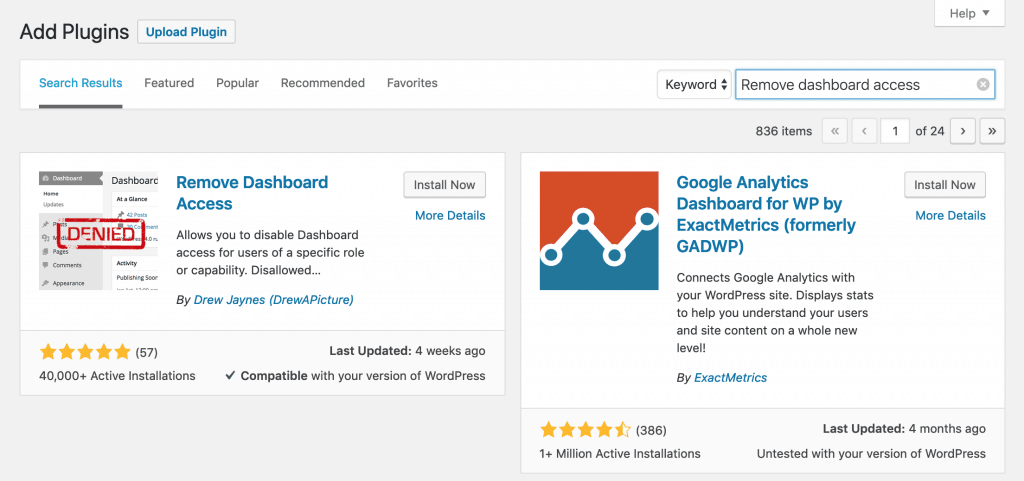
Task: Go to the first results page
Action: [x=835, y=131]
